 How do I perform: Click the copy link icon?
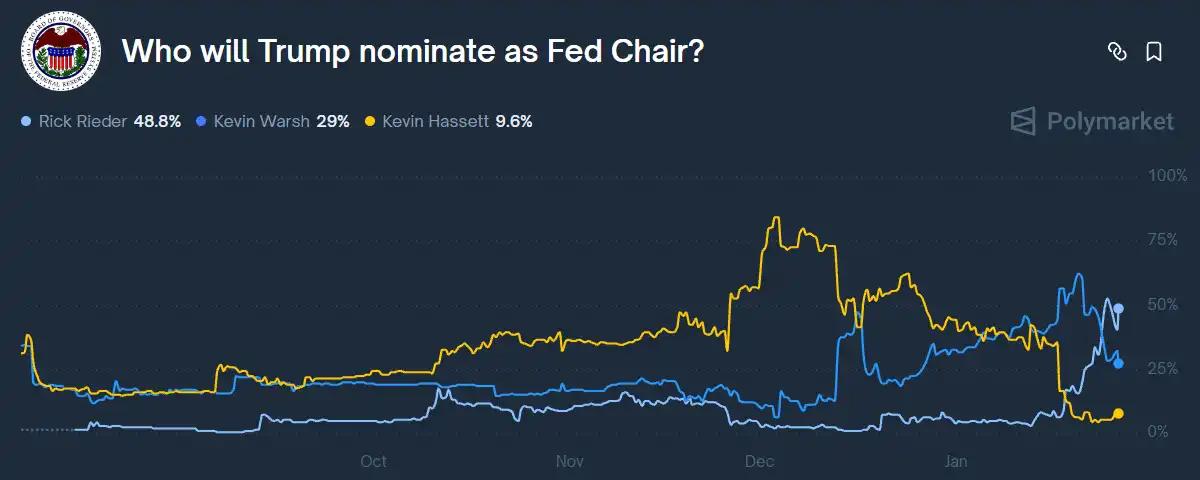coord(1117,52)
